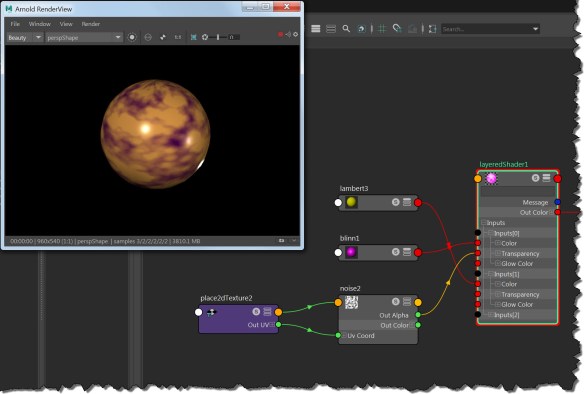584x394 pixels.
Task: Click the layeredShader1 pink swatch
Action: [492, 178]
